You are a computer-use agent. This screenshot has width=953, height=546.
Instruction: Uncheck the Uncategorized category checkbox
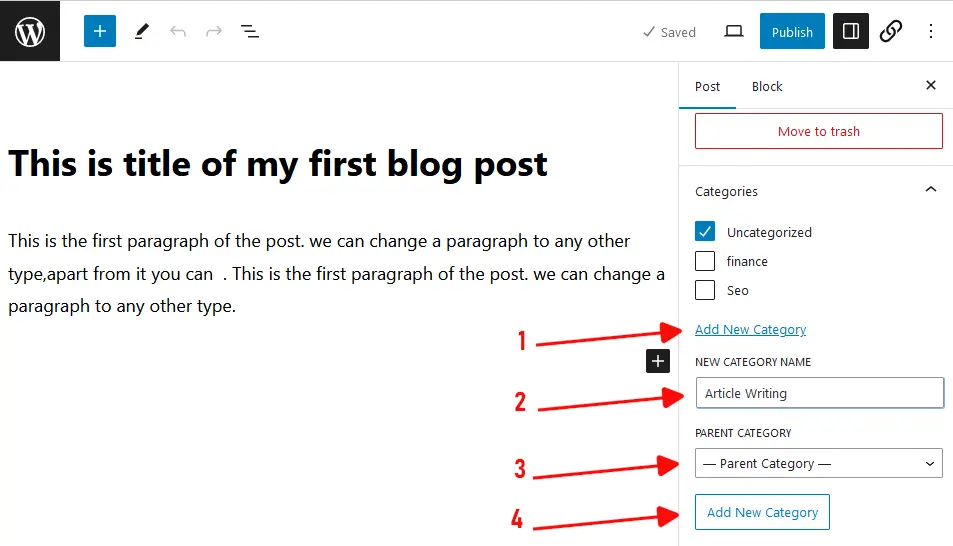click(705, 232)
